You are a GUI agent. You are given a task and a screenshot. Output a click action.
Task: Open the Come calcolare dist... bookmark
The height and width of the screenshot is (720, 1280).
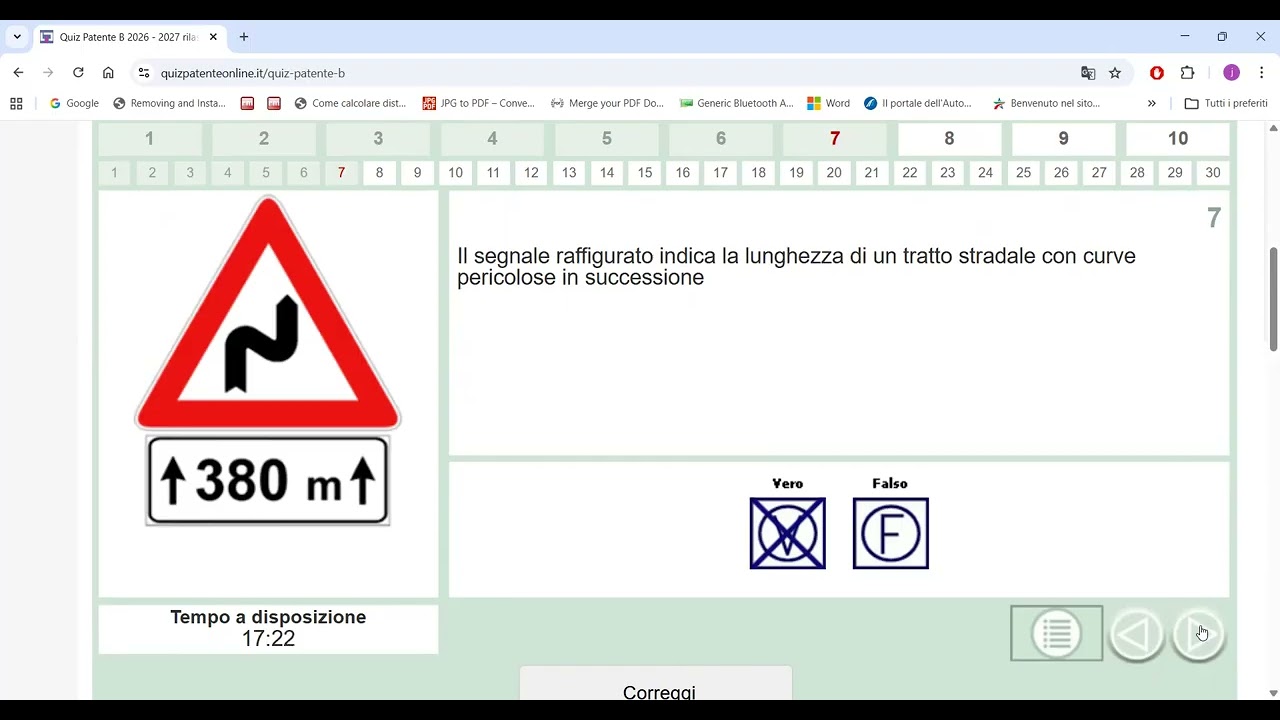(350, 103)
